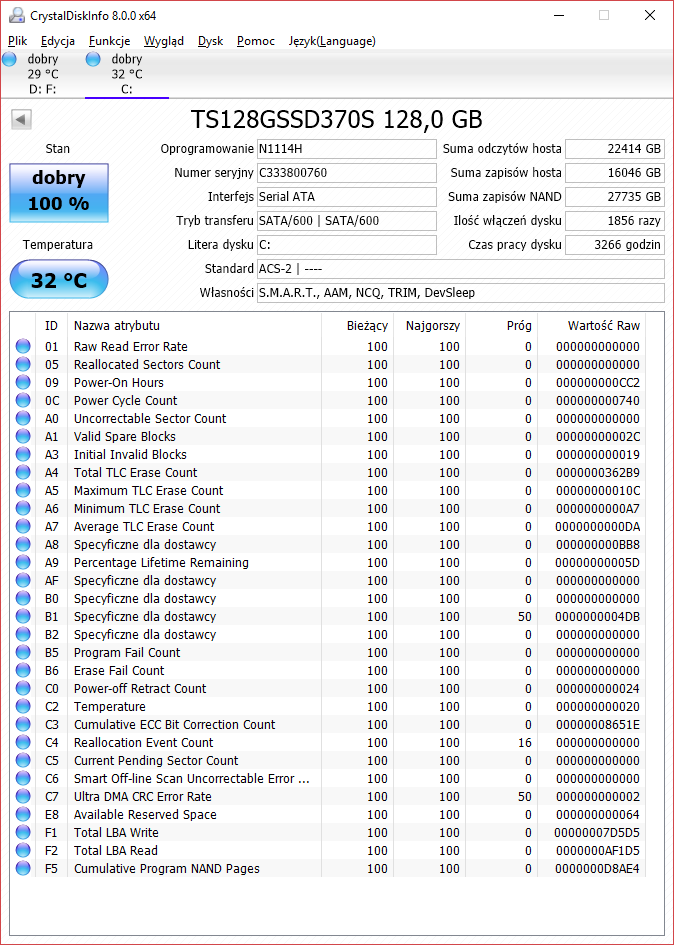Open the Wygląd menu
Image resolution: width=674 pixels, height=945 pixels.
(x=164, y=41)
